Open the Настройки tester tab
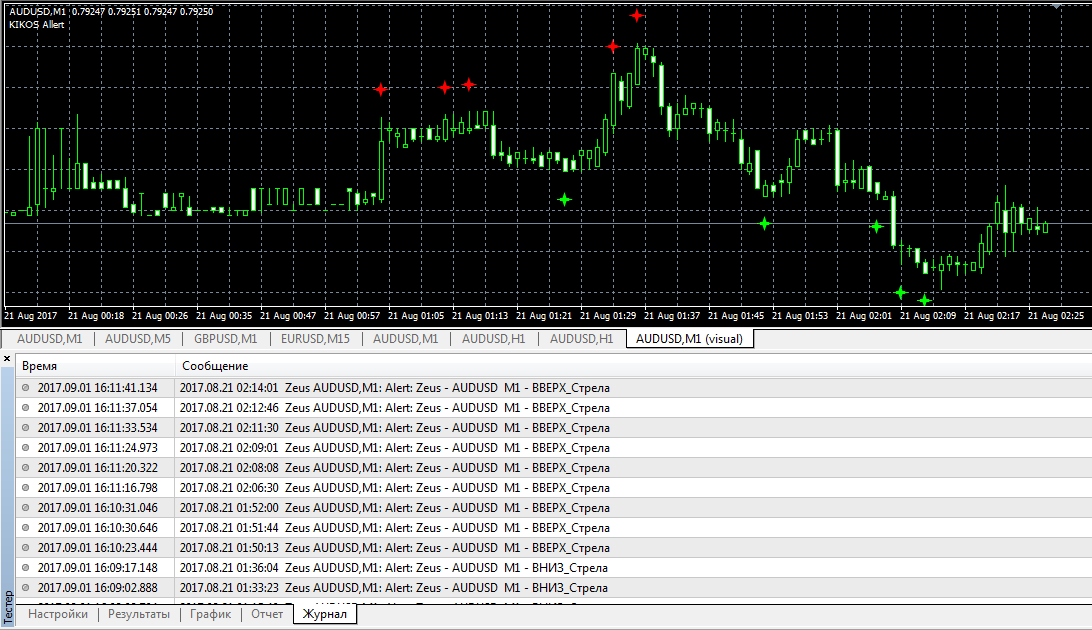This screenshot has width=1092, height=630. coord(58,614)
